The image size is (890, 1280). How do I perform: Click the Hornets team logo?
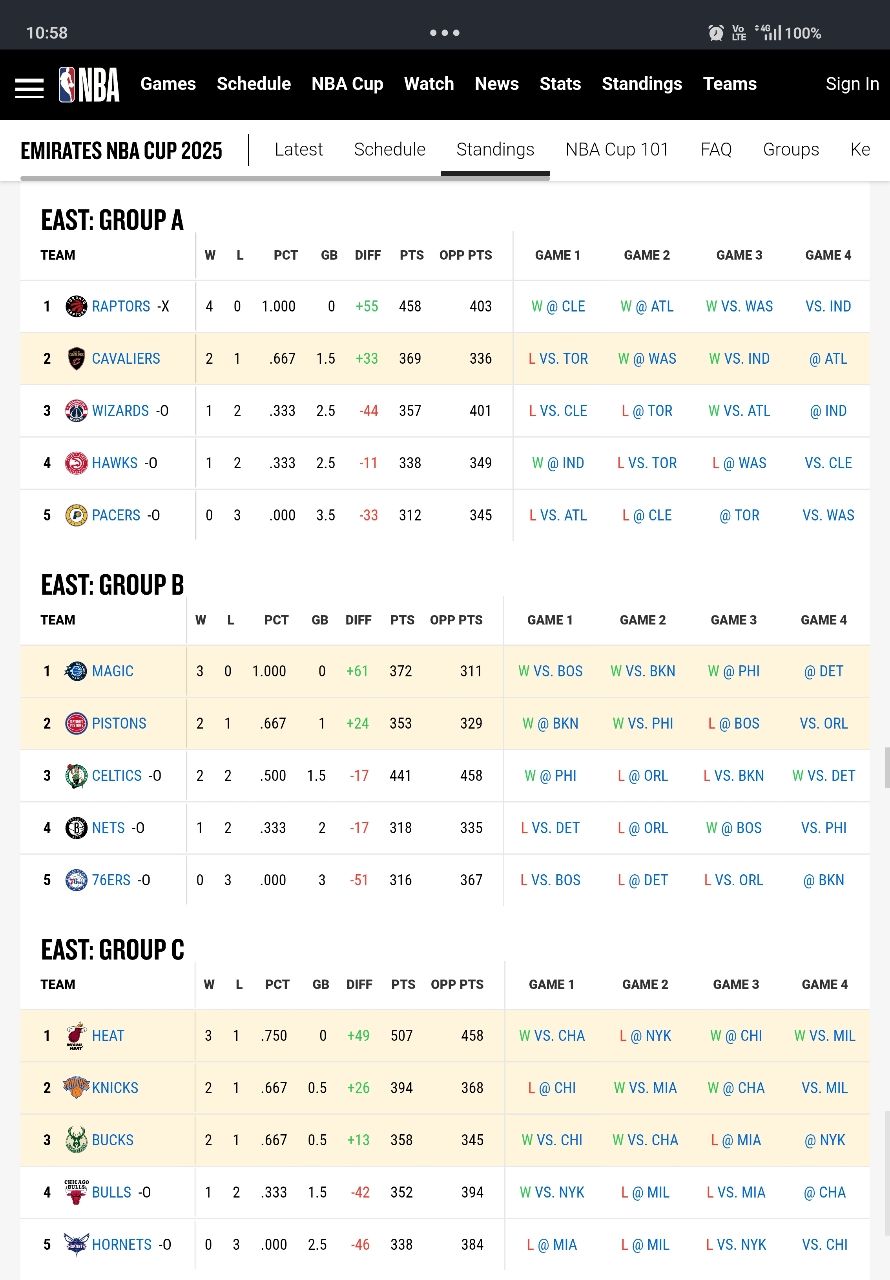(x=76, y=1244)
